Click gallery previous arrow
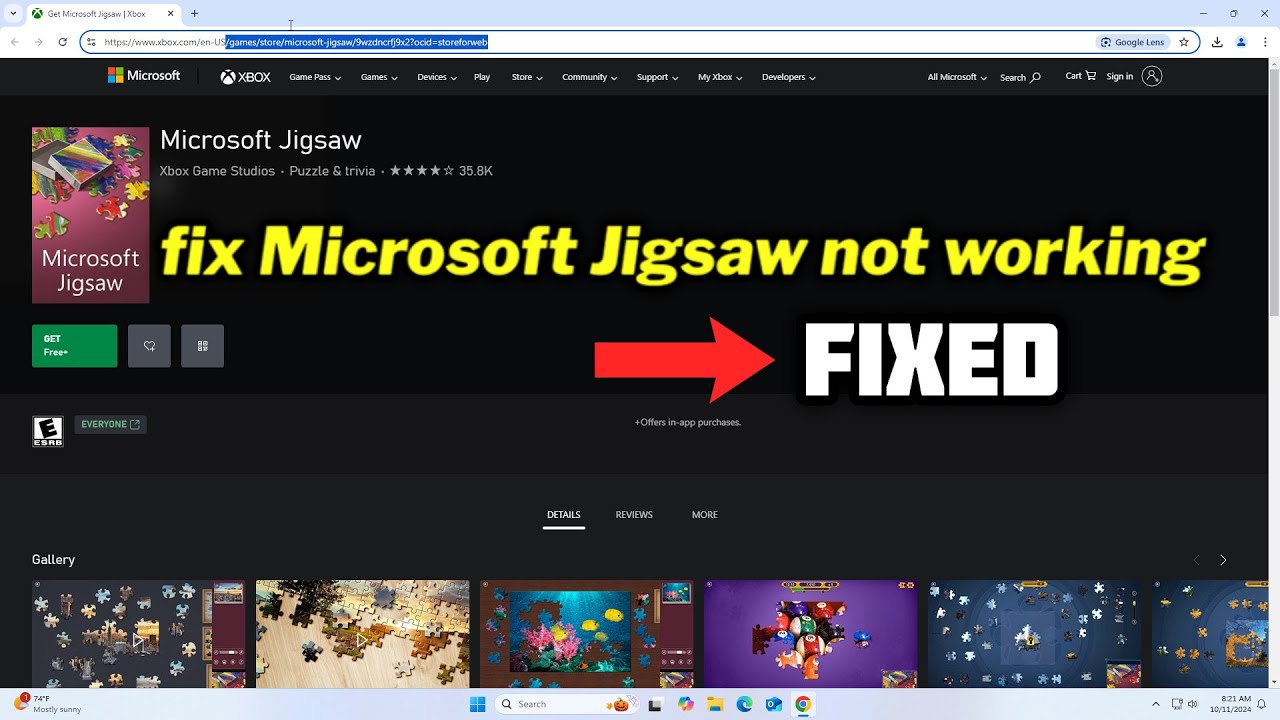The image size is (1280, 720). [x=1196, y=560]
